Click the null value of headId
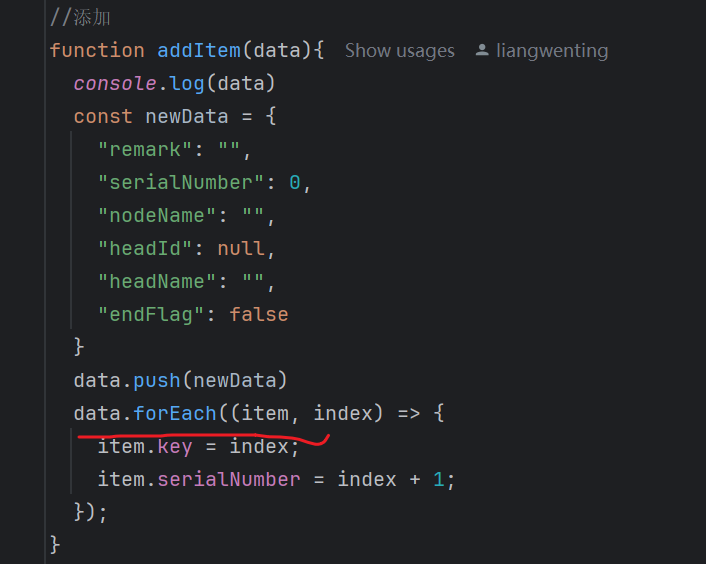This screenshot has width=706, height=564. pos(241,248)
